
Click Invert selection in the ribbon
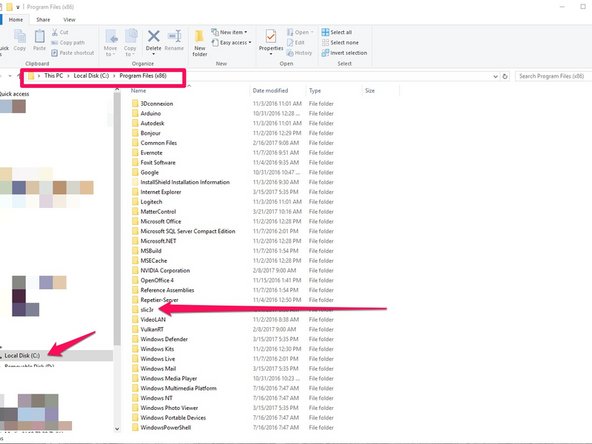click(x=344, y=53)
